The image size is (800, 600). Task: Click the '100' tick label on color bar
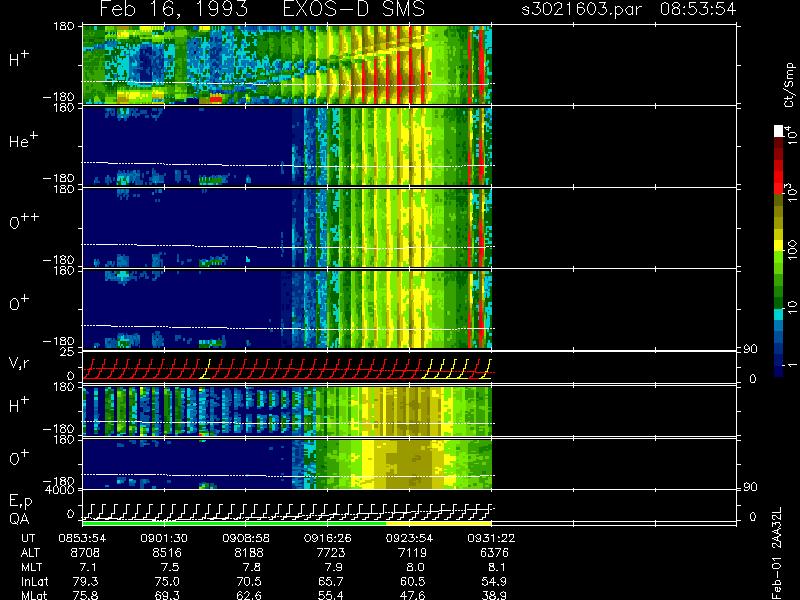(x=792, y=250)
